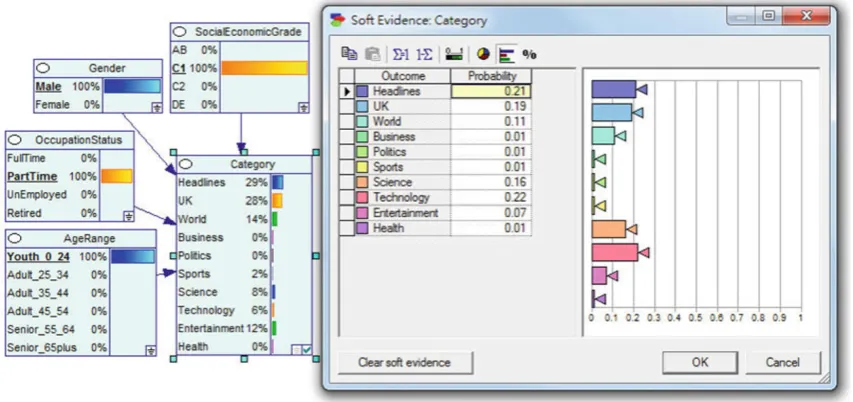Select Health outcome in the dialog table
Screen dimensions: 853x402
click(x=388, y=228)
